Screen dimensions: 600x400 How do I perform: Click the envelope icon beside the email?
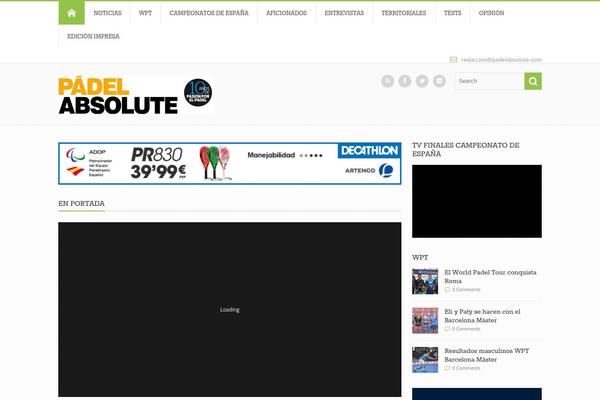click(453, 60)
